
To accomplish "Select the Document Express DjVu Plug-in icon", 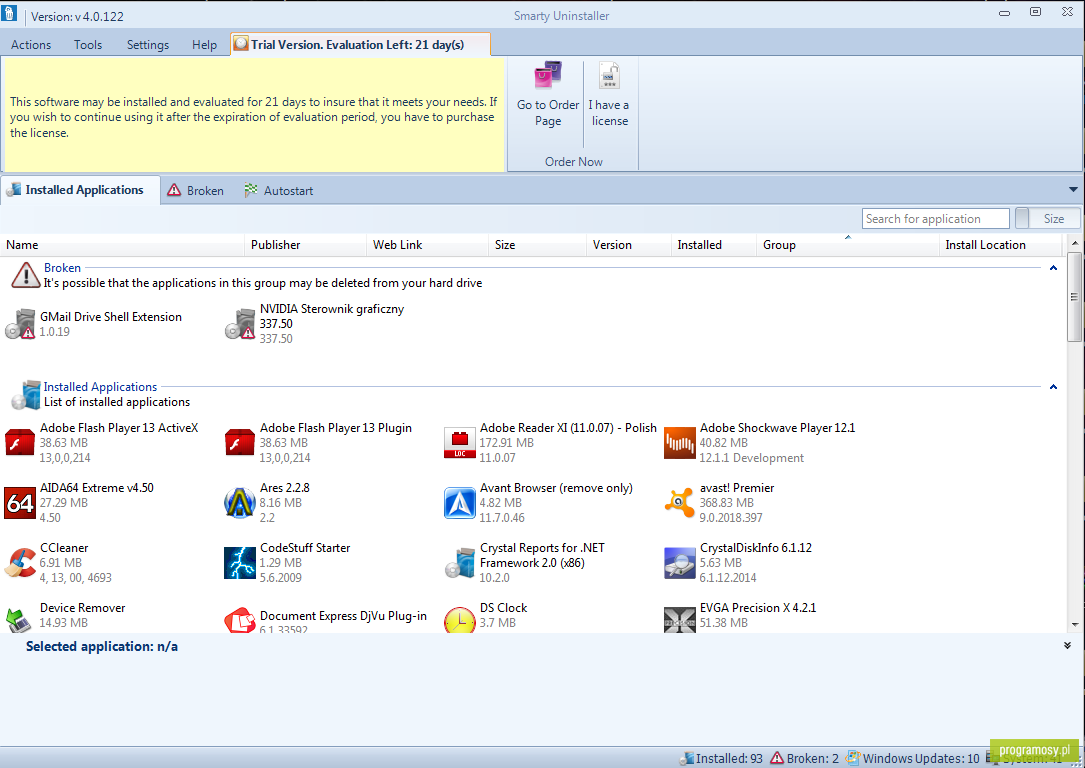I will tap(240, 619).
